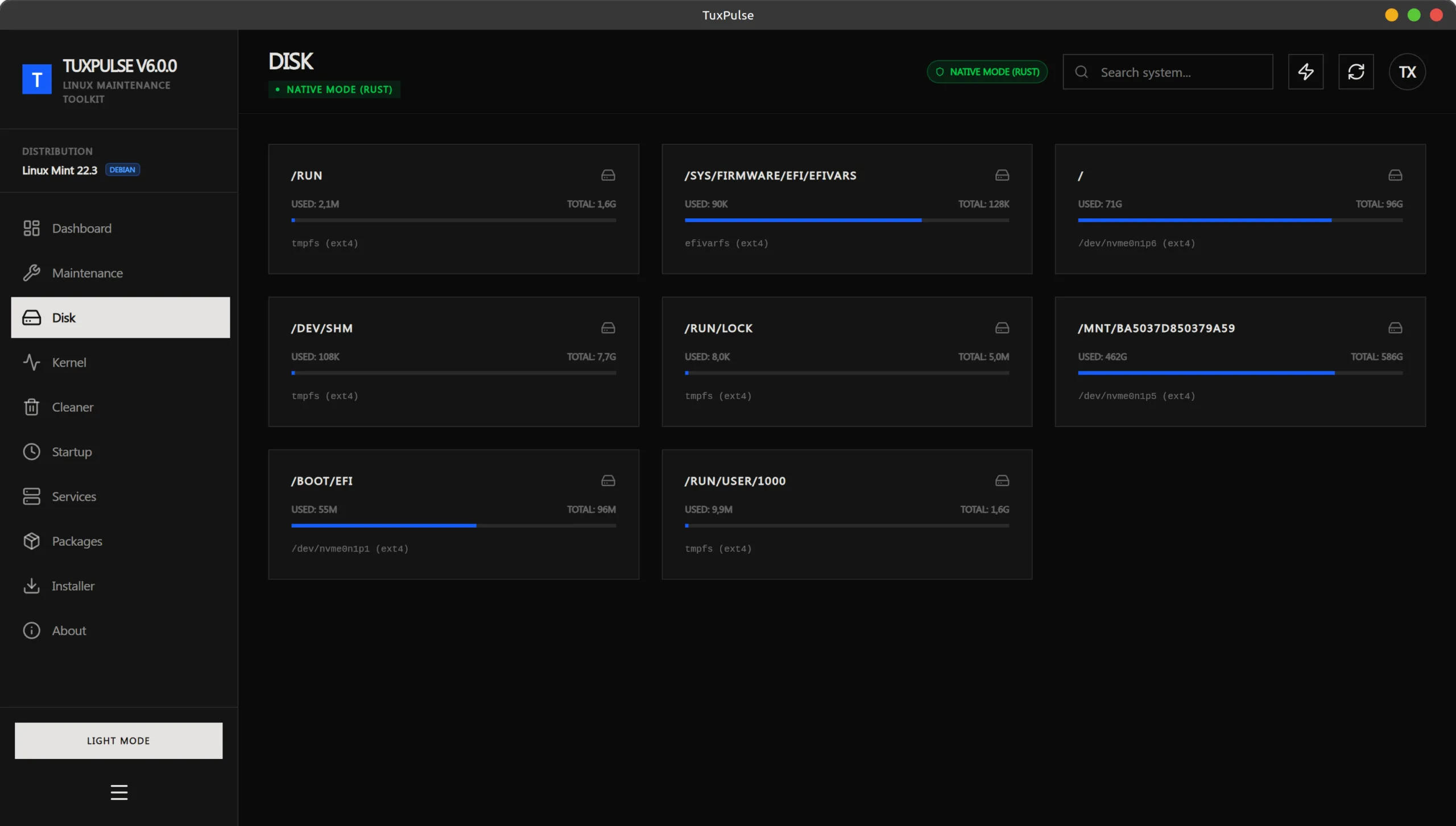Open the Cleaner section
The width and height of the screenshot is (1456, 826).
72,407
